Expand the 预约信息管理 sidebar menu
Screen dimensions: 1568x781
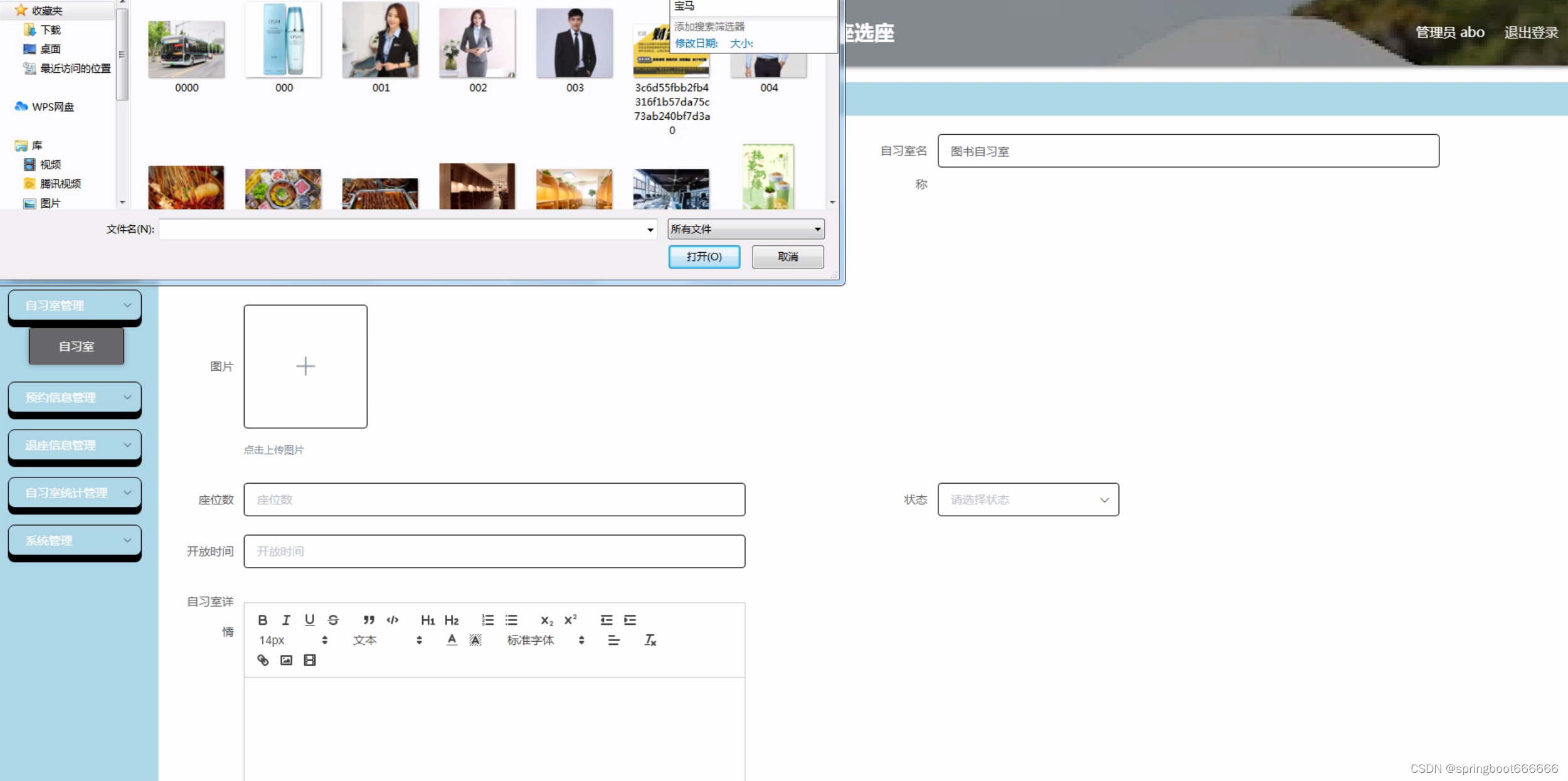75,397
